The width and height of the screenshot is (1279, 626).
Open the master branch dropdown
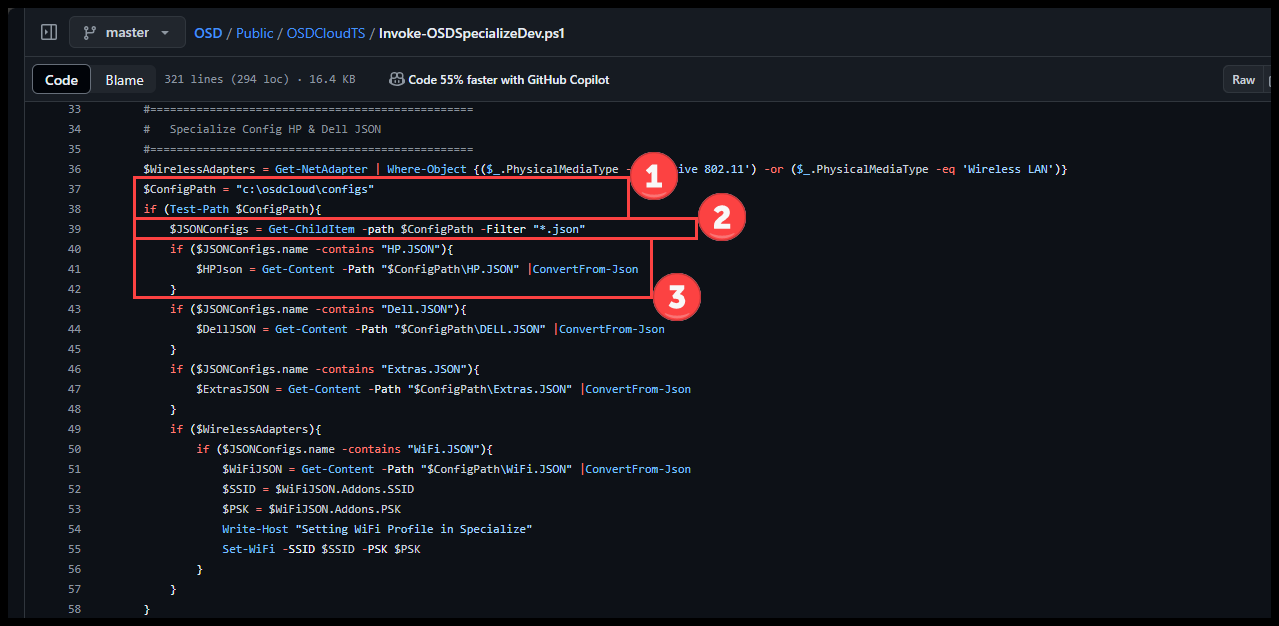click(x=127, y=31)
